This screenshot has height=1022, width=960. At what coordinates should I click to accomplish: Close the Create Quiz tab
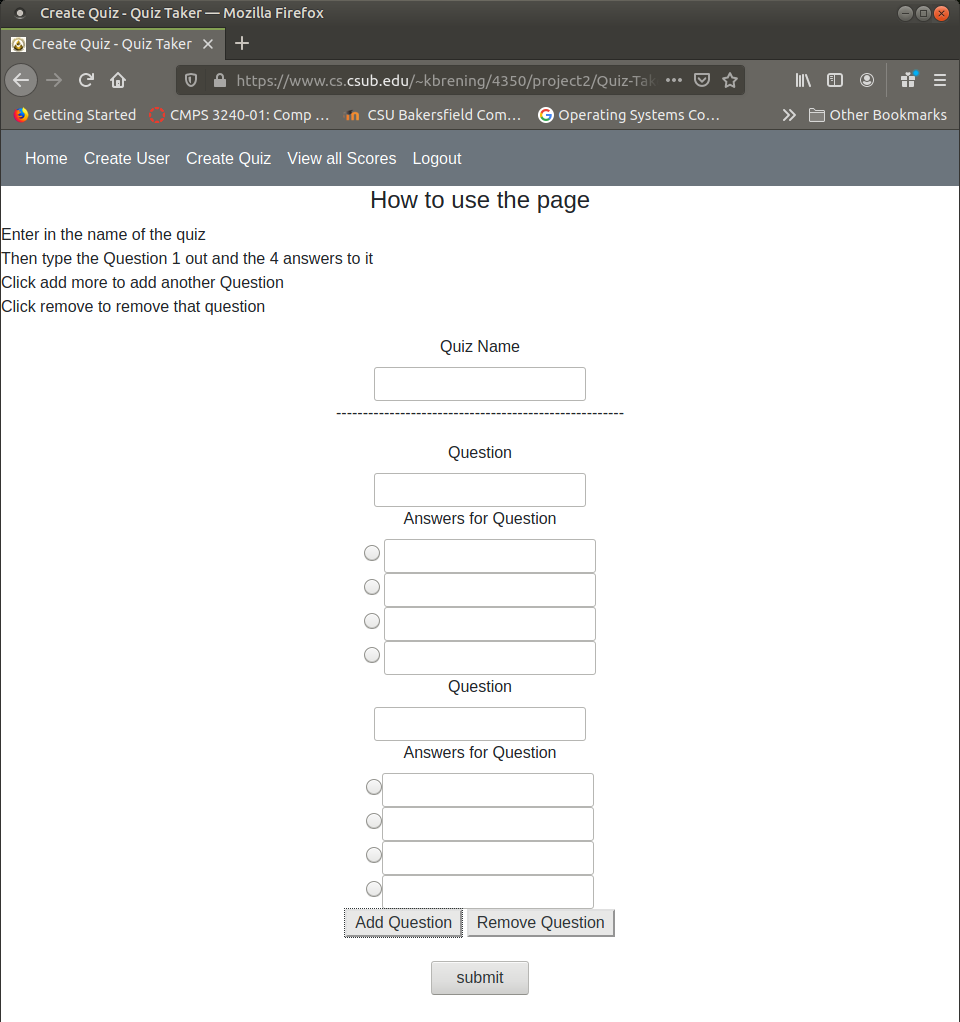tap(208, 44)
